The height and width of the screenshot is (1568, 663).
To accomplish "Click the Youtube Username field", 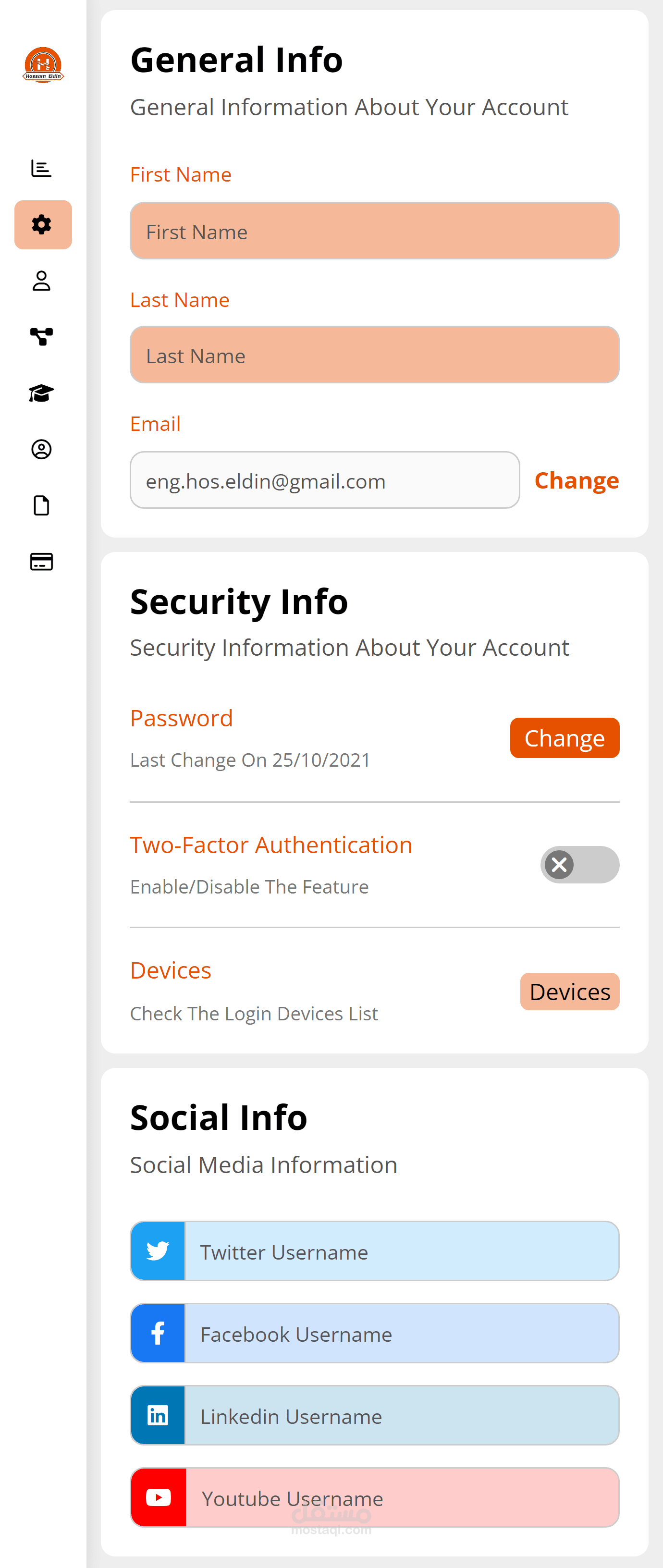I will (x=401, y=1497).
